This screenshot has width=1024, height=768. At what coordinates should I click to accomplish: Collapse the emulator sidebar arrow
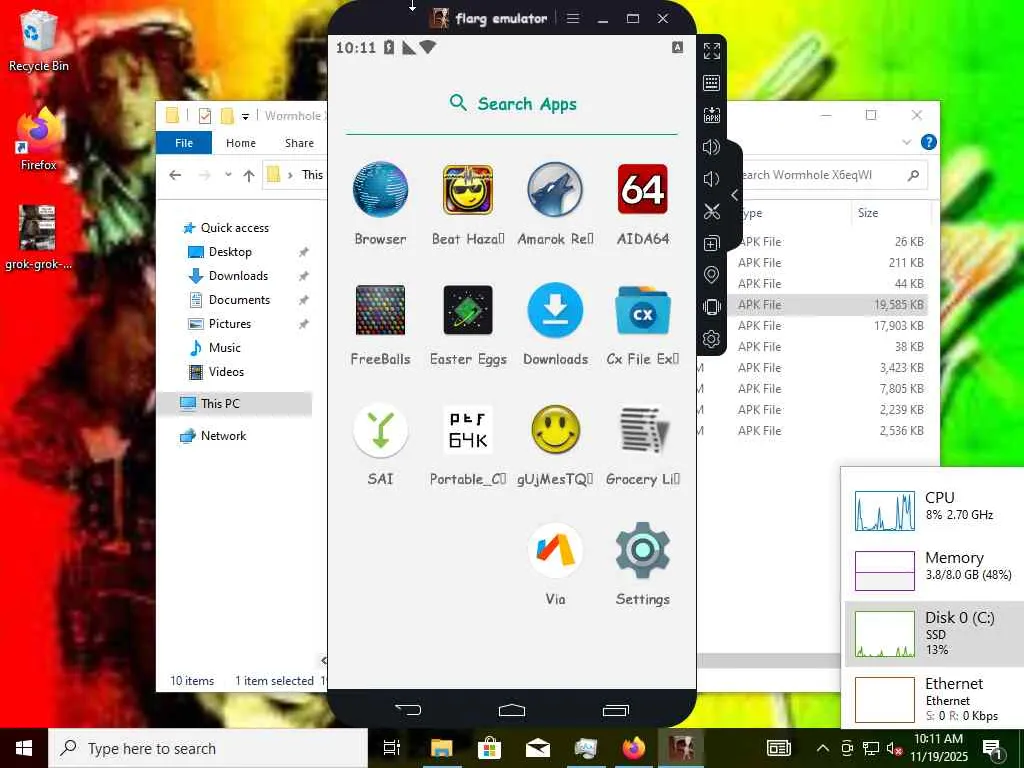click(x=735, y=195)
